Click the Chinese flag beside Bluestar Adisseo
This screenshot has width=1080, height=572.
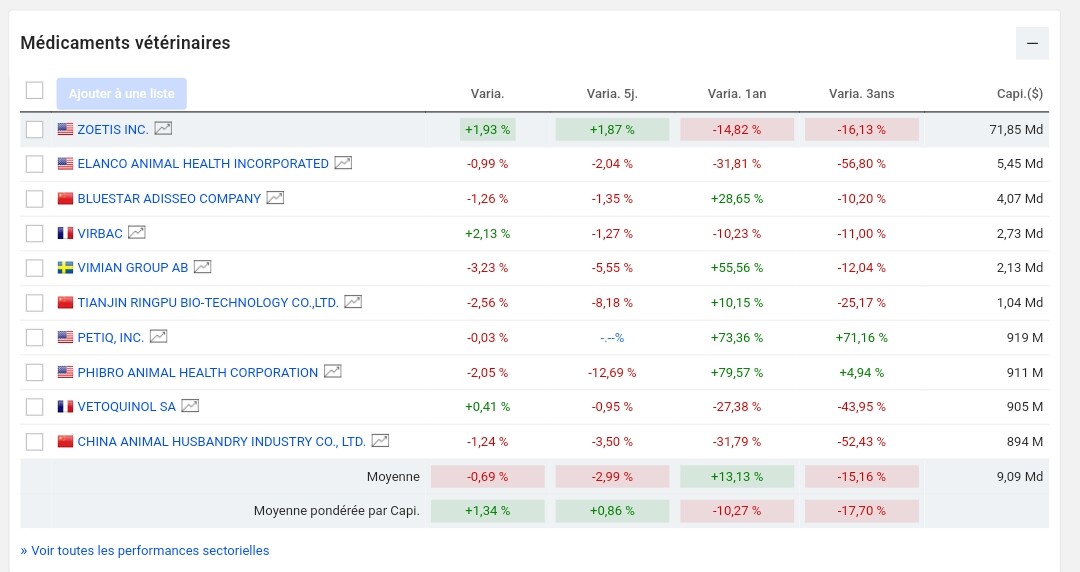click(x=65, y=198)
